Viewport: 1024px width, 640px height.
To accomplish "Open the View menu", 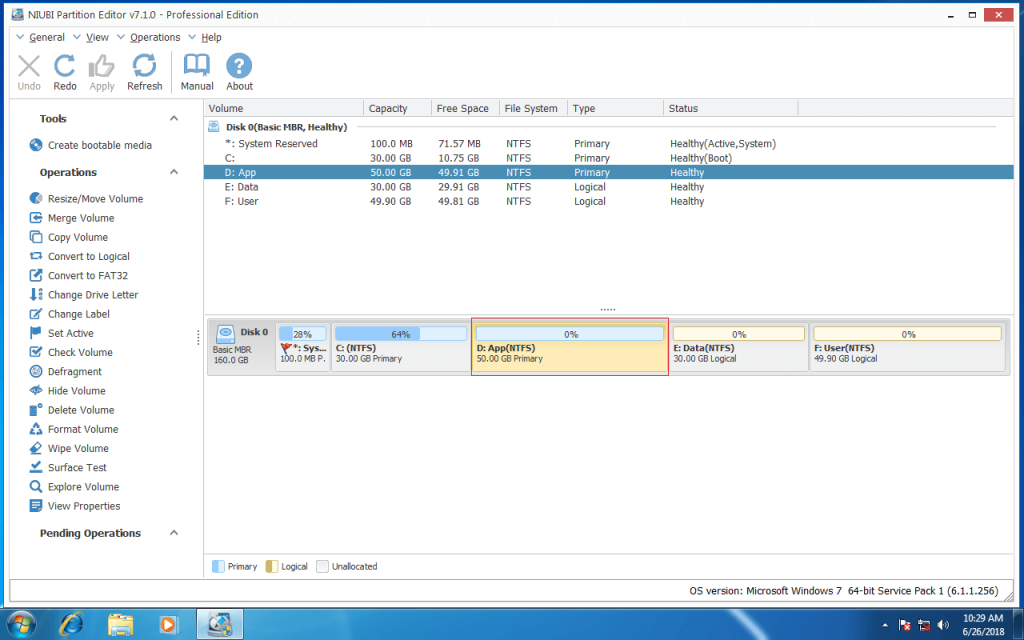I will click(95, 37).
